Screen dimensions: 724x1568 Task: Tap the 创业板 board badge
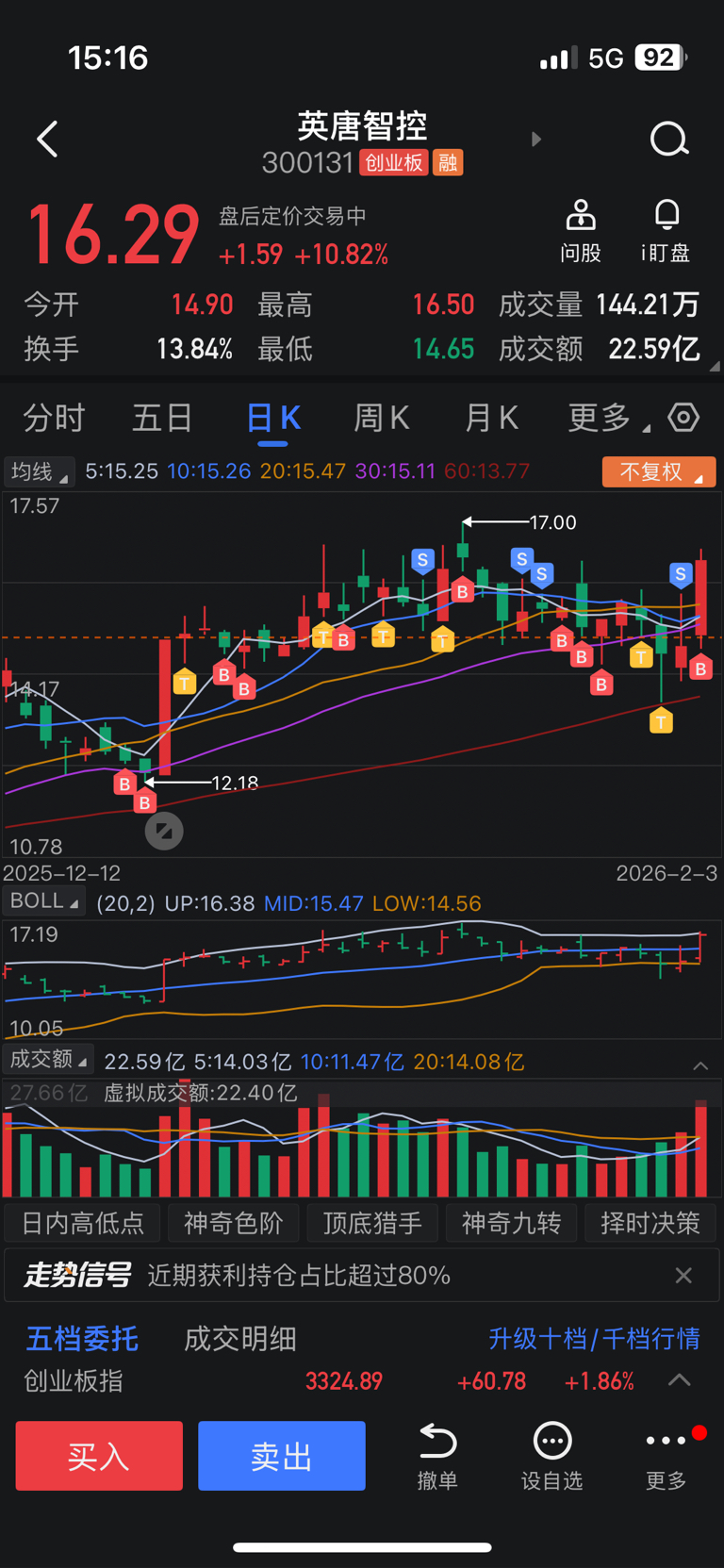[394, 163]
